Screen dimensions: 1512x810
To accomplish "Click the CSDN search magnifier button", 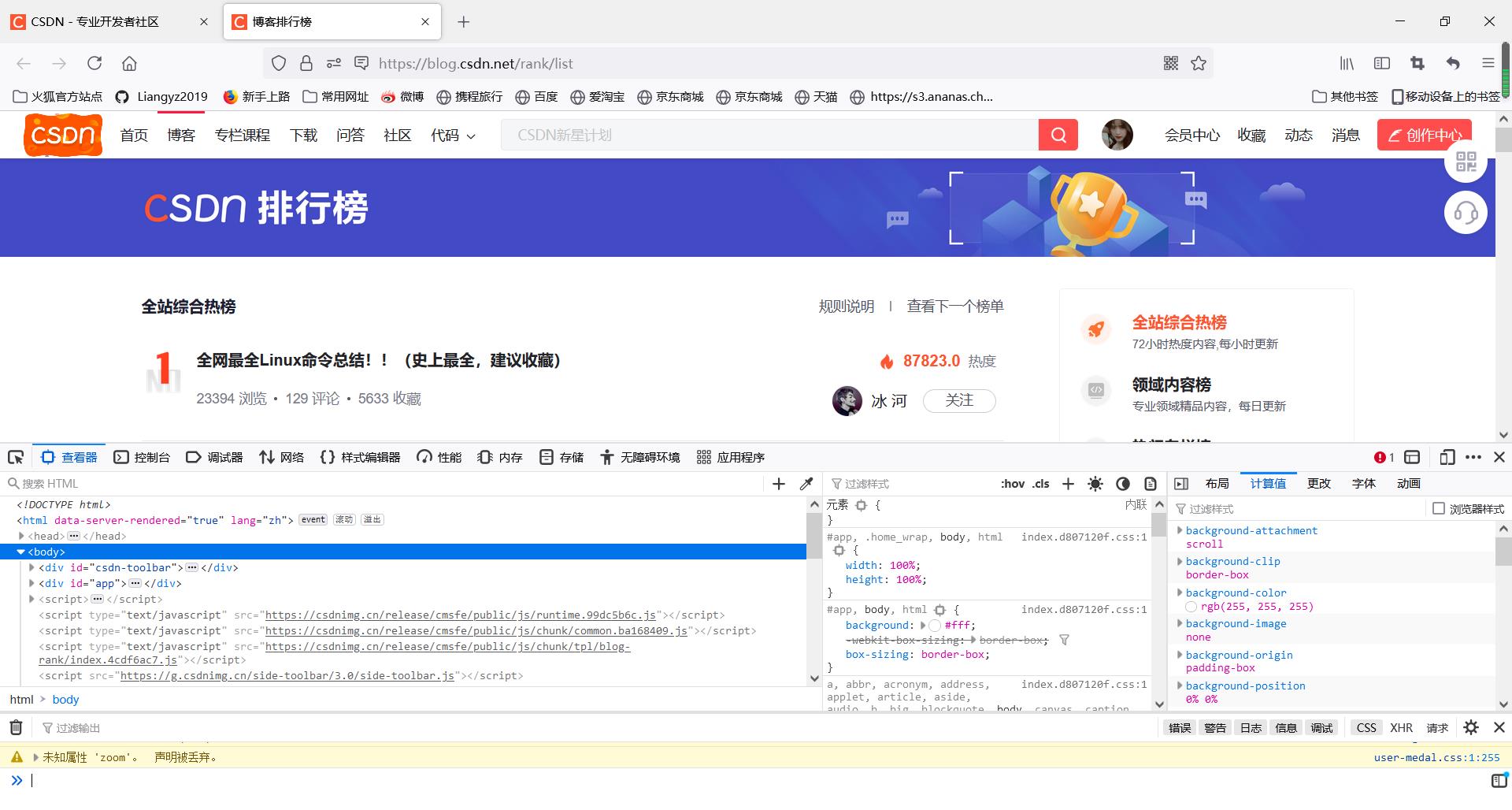I will (1058, 136).
